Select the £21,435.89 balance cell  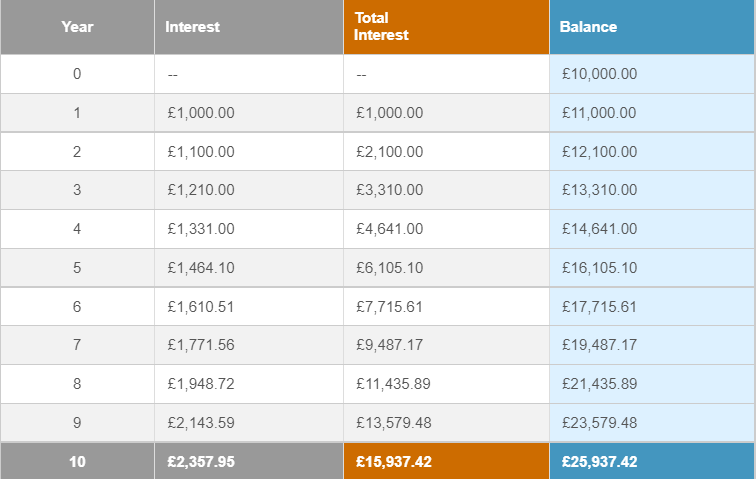[599, 384]
